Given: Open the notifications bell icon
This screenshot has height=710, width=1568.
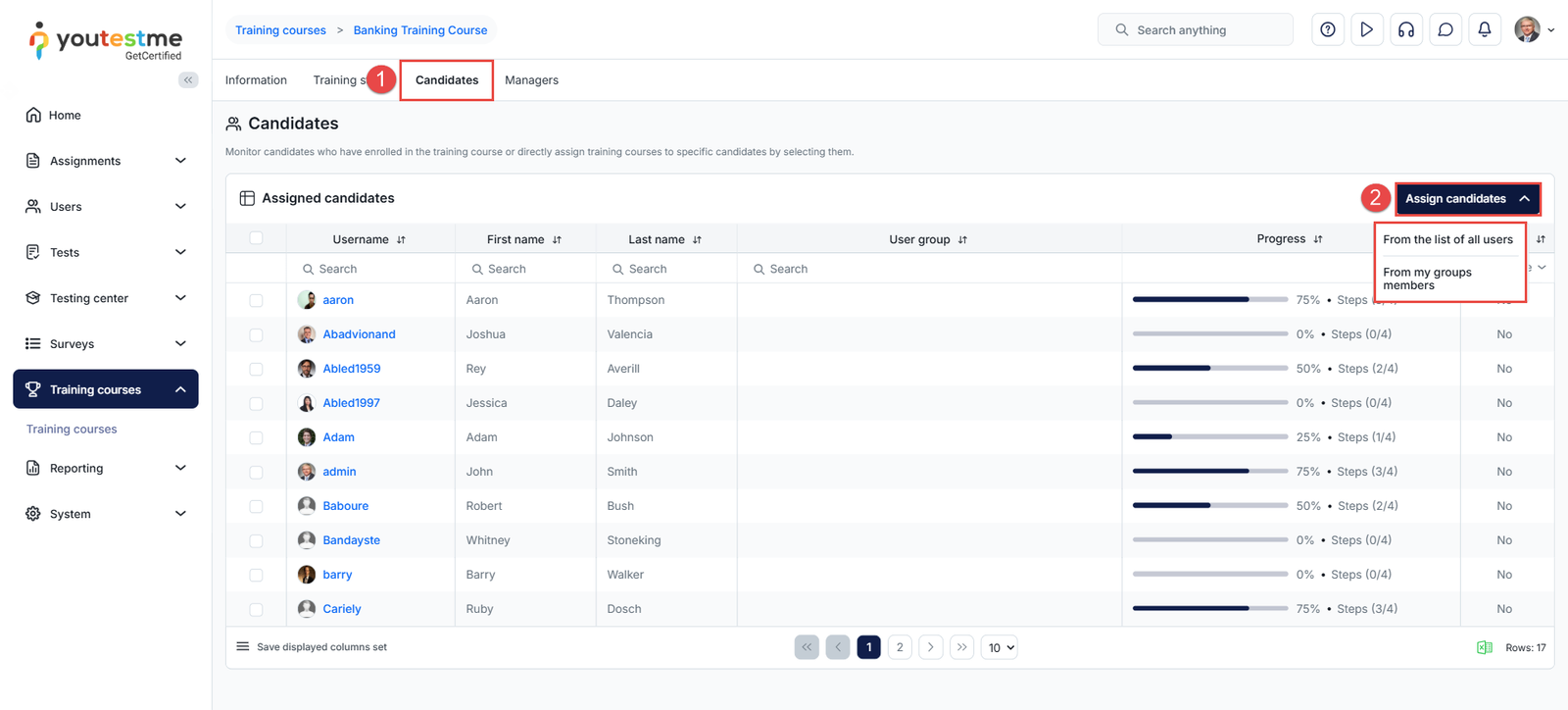Looking at the screenshot, I should pyautogui.click(x=1484, y=30).
